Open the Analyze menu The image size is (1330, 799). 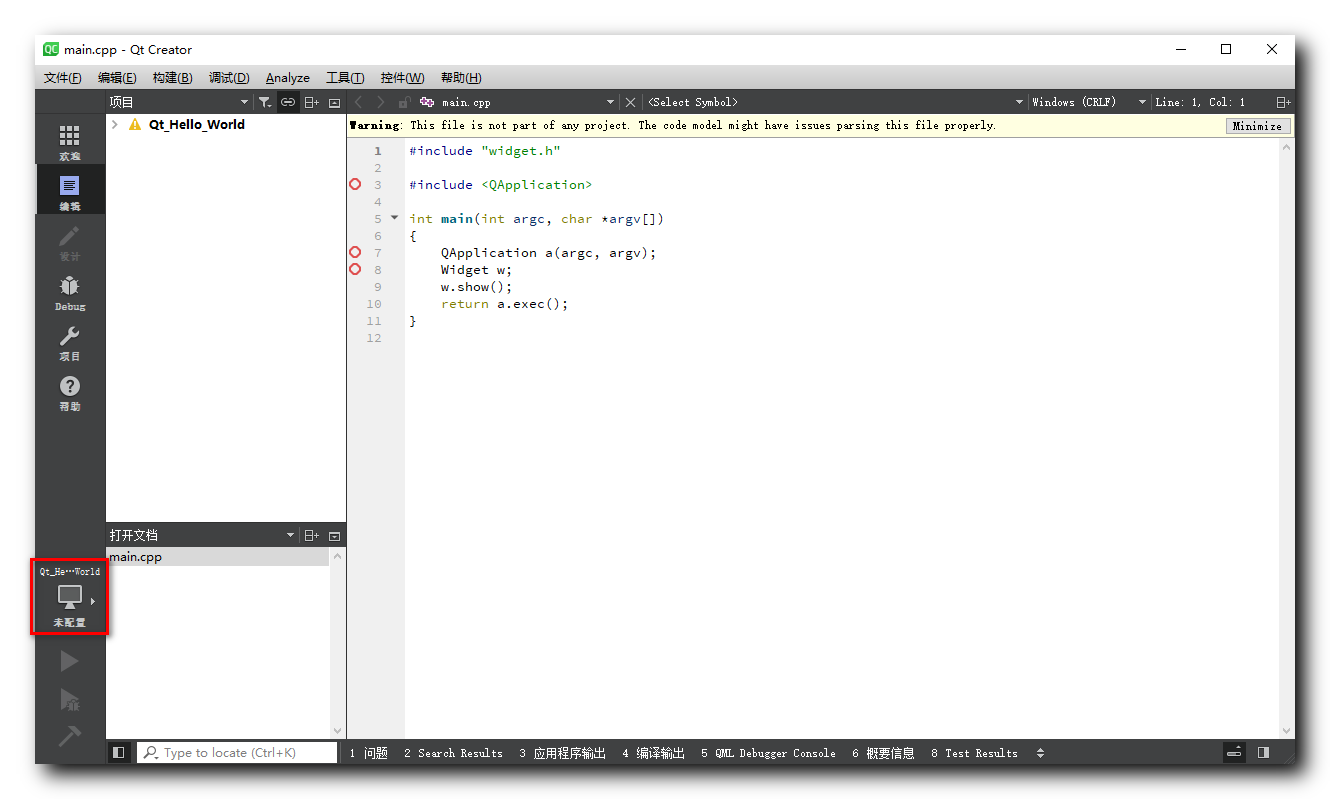(x=288, y=78)
